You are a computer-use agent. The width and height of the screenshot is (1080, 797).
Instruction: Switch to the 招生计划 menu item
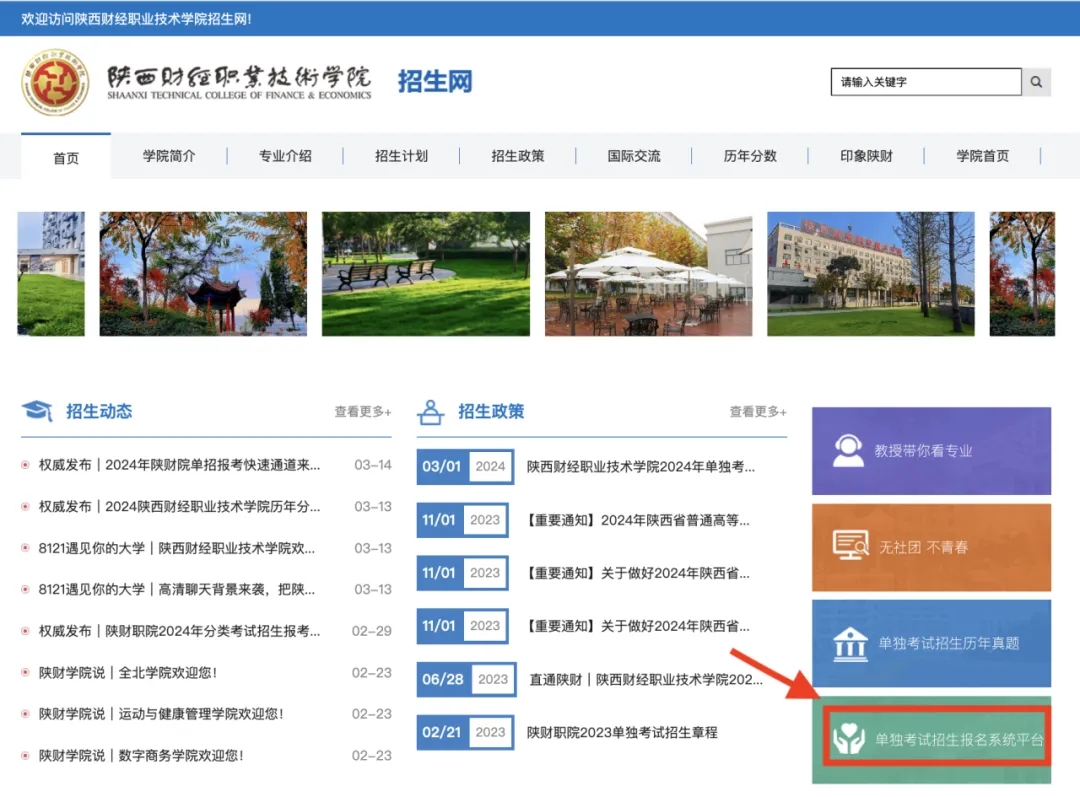pos(401,156)
